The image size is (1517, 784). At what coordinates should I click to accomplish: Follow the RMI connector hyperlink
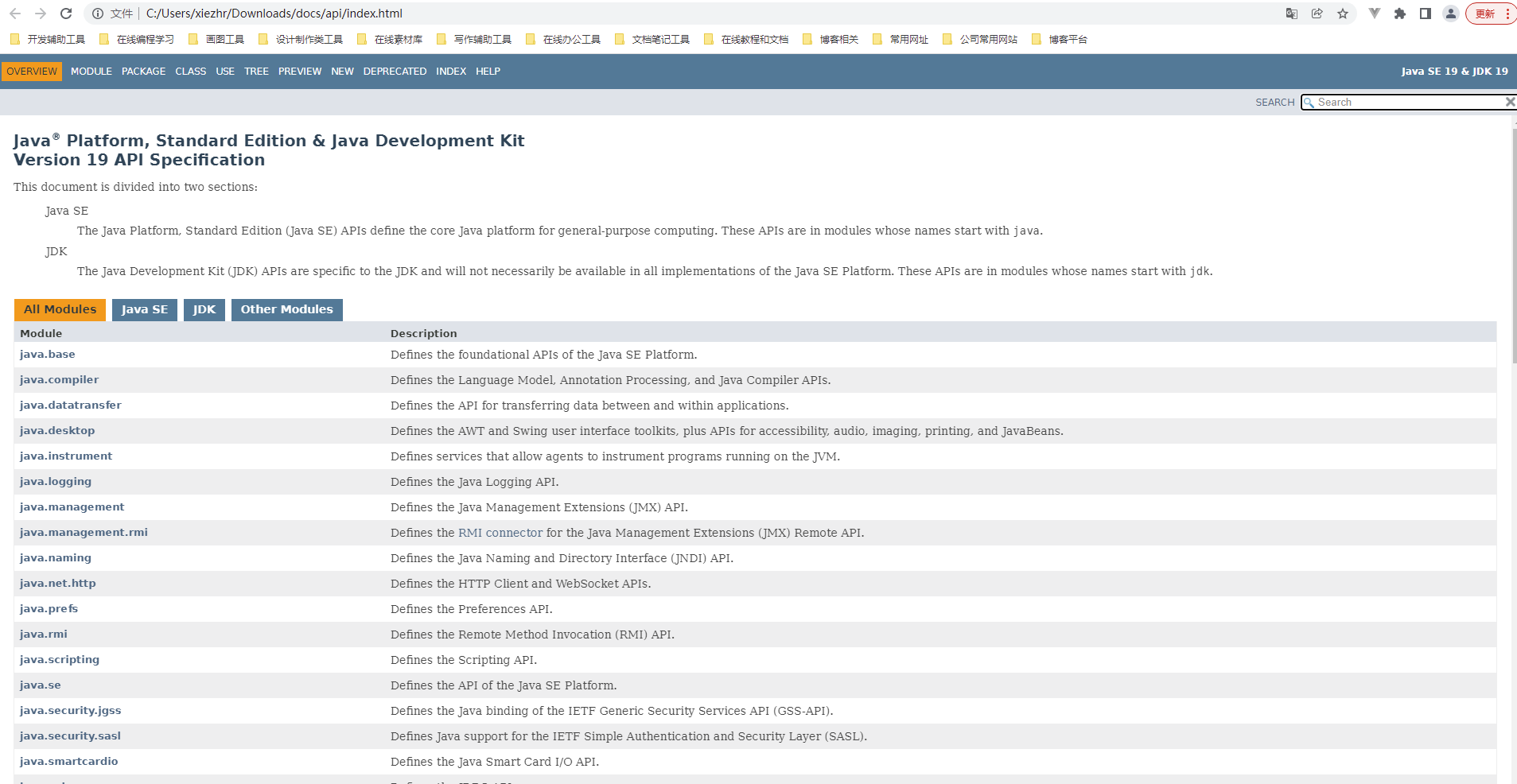pyautogui.click(x=500, y=533)
